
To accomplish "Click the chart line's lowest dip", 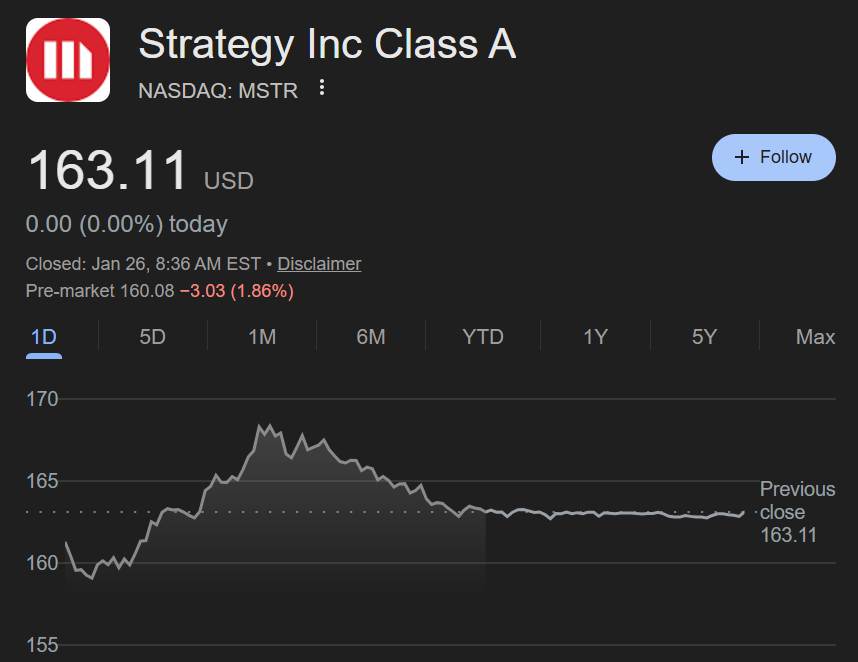I will coord(92,578).
